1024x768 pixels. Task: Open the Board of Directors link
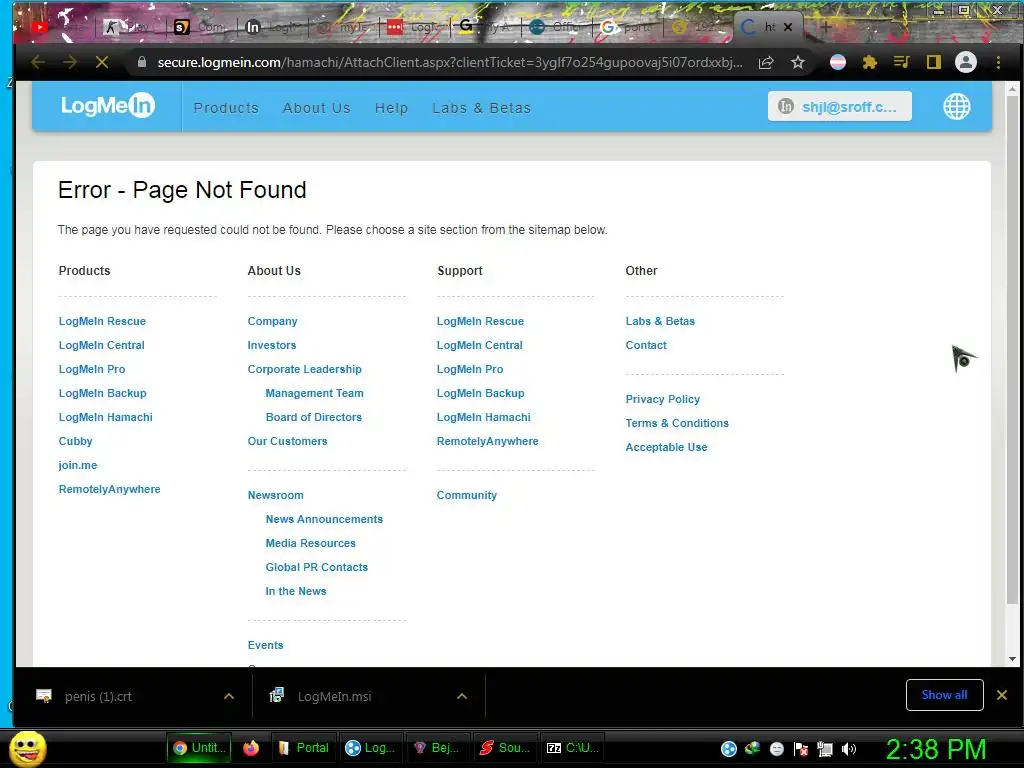pos(313,417)
